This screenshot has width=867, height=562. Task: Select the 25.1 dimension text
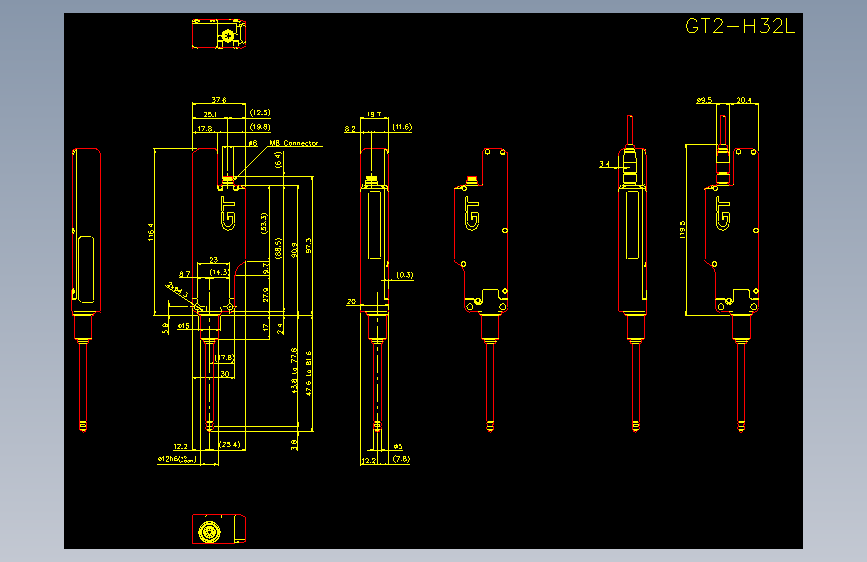click(210, 114)
